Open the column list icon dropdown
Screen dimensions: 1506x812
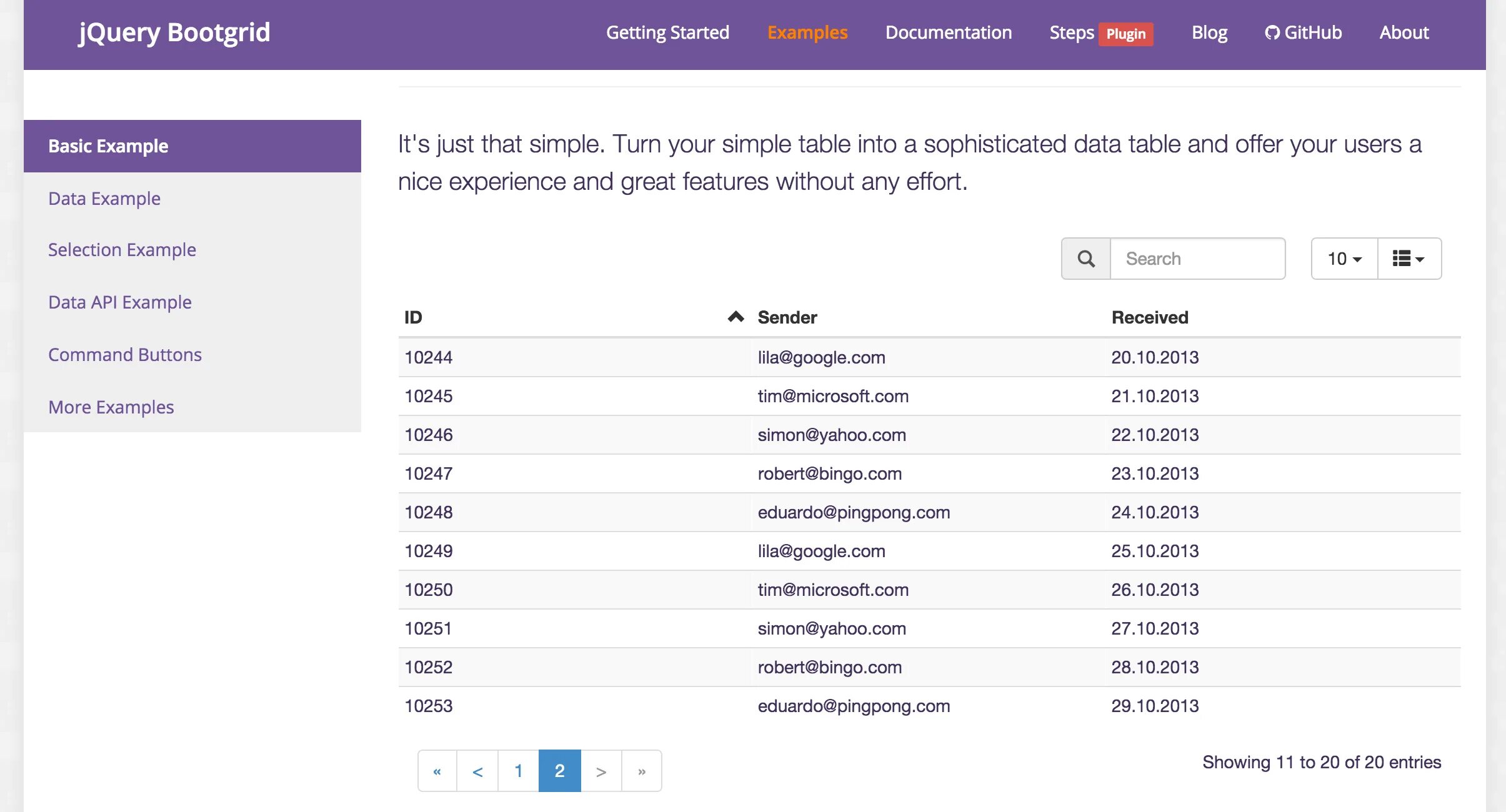1409,259
